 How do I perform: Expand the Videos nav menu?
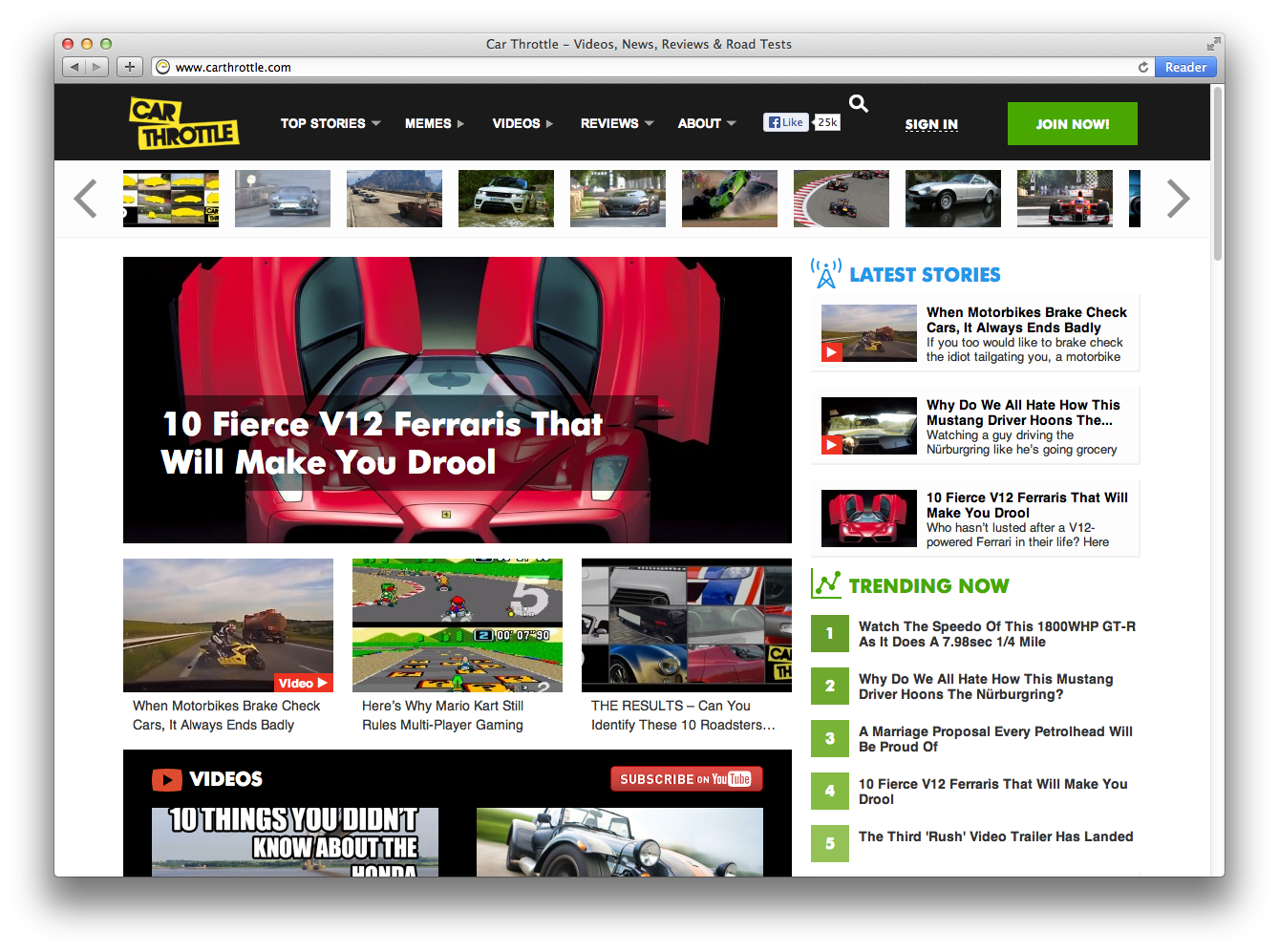pyautogui.click(x=522, y=123)
